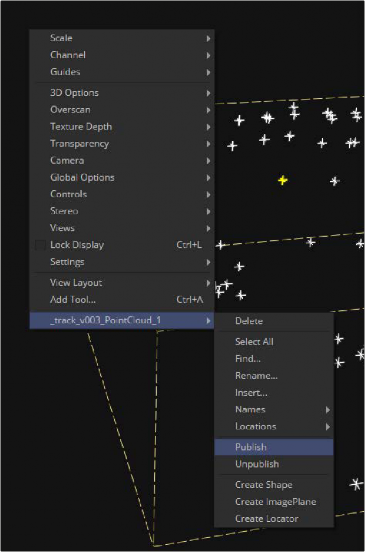The width and height of the screenshot is (365, 552).
Task: Expand the Names submenu arrow
Action: 328,410
